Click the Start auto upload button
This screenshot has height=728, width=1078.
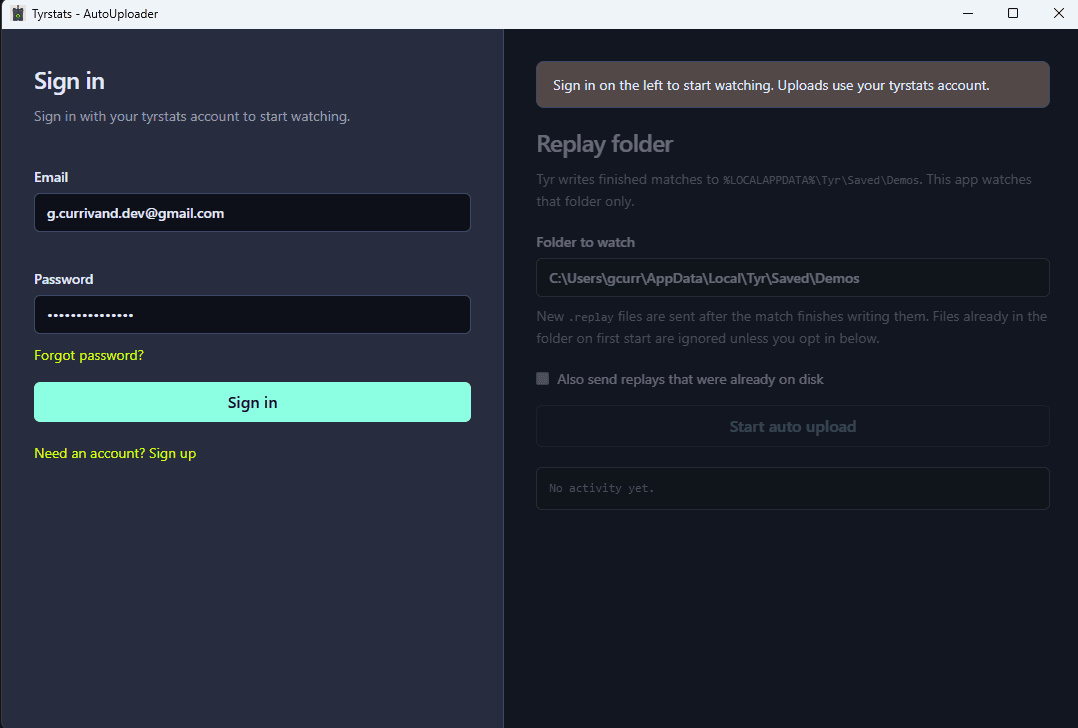(x=793, y=426)
